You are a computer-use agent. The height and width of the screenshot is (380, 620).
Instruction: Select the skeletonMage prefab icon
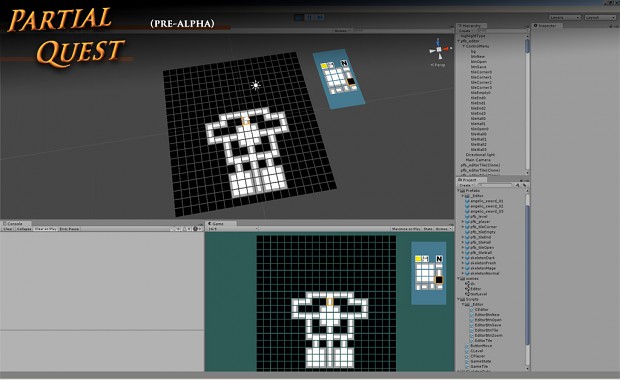pyautogui.click(x=467, y=268)
